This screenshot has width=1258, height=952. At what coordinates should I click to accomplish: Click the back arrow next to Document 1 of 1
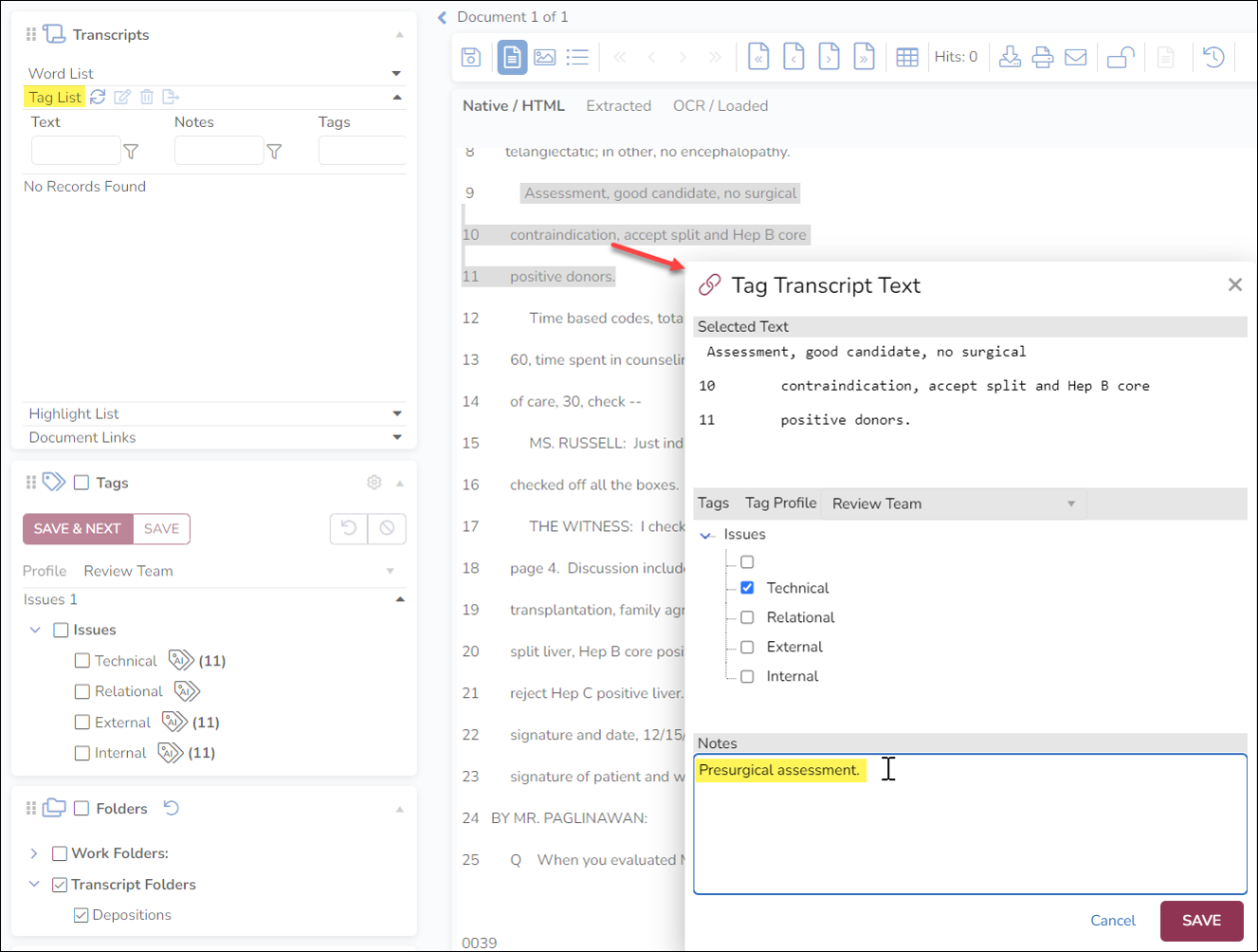point(443,17)
